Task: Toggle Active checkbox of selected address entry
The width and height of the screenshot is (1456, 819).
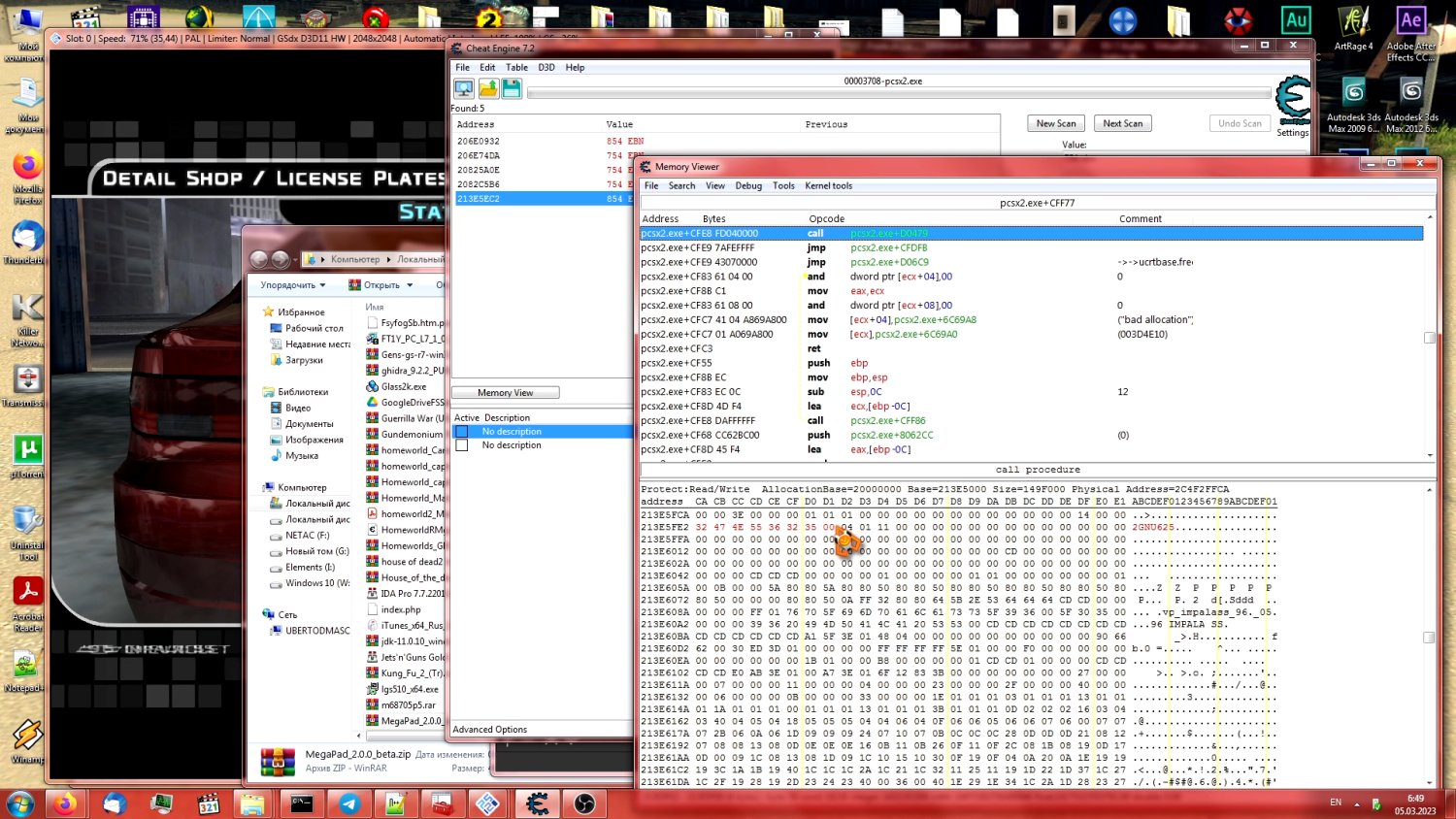Action: pos(462,432)
